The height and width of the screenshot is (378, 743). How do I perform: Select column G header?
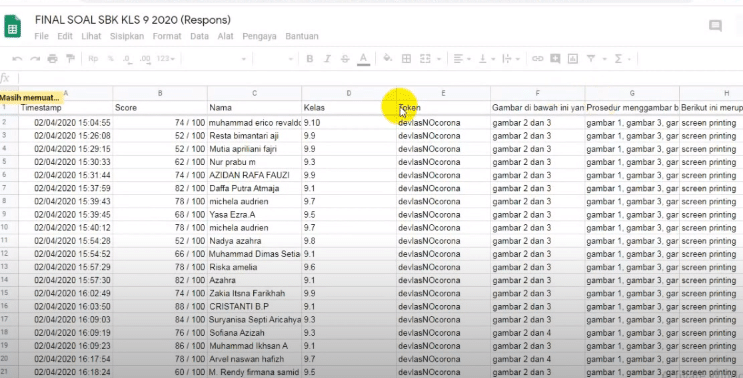coord(632,93)
